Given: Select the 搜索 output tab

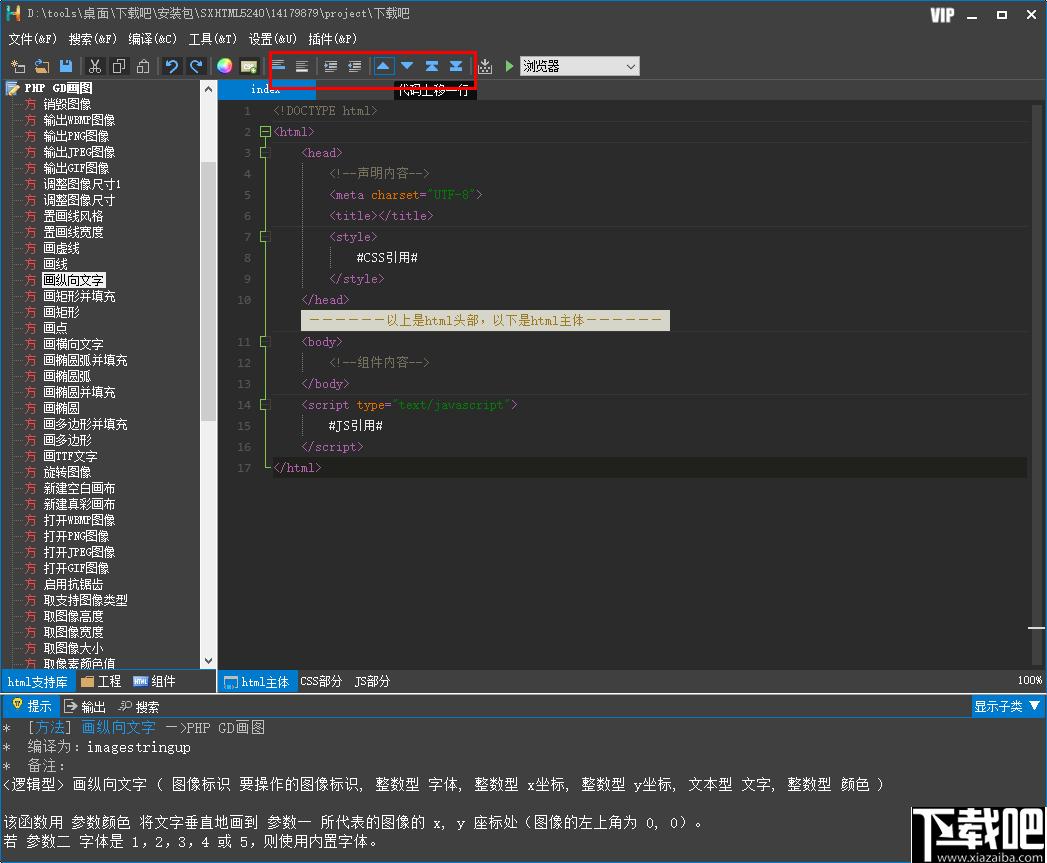Looking at the screenshot, I should coord(139,707).
